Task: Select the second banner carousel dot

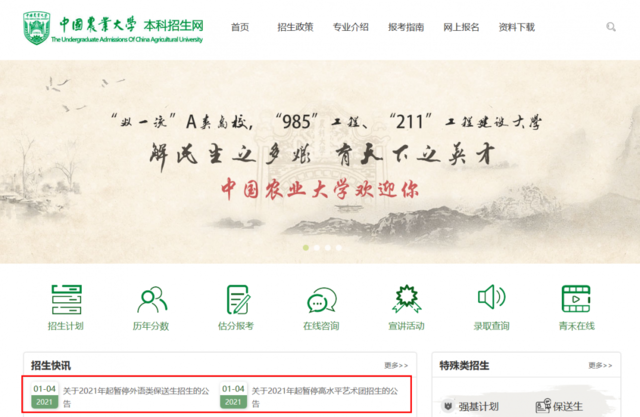Action: pyautogui.click(x=317, y=247)
